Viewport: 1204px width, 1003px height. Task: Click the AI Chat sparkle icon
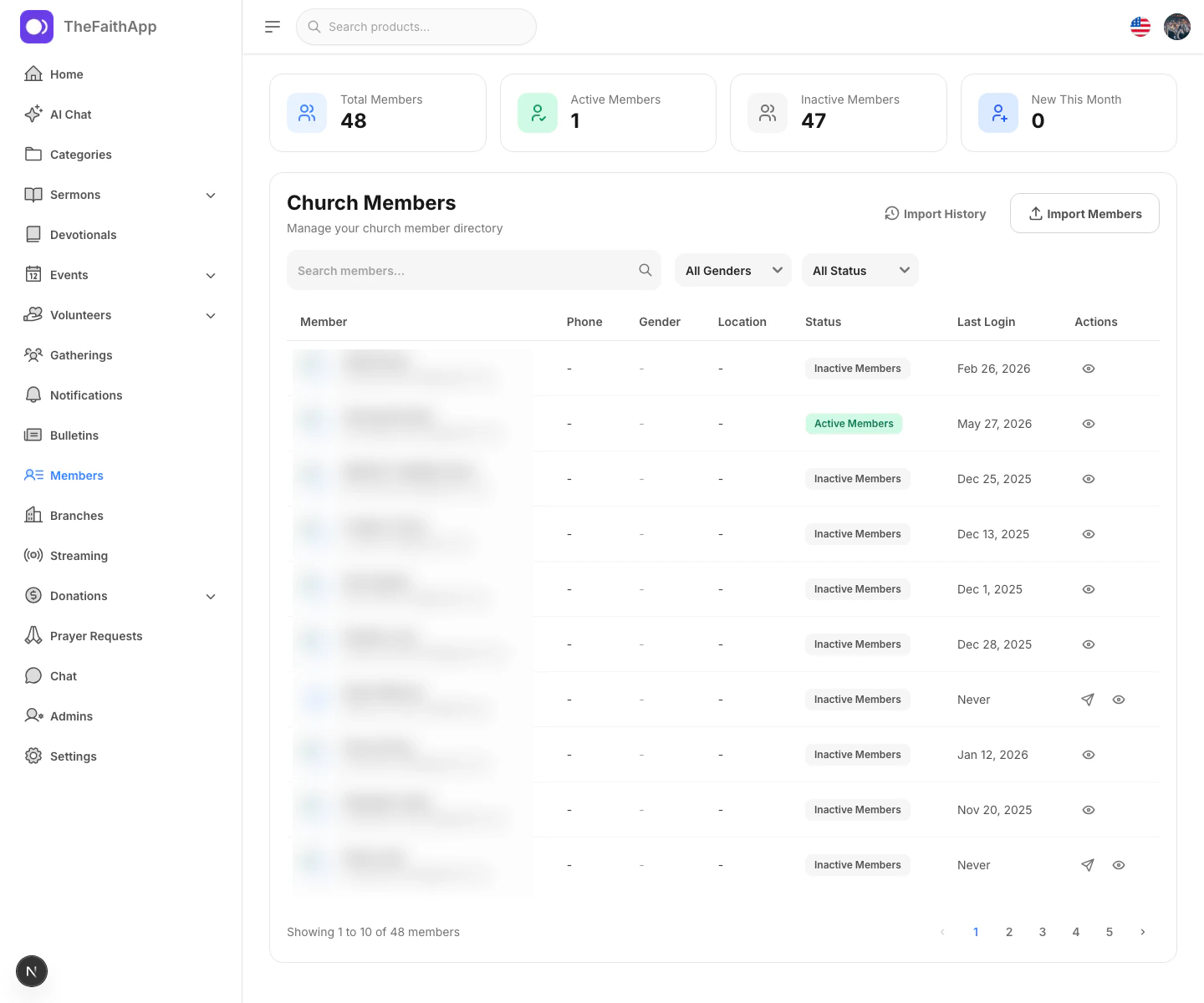[33, 114]
